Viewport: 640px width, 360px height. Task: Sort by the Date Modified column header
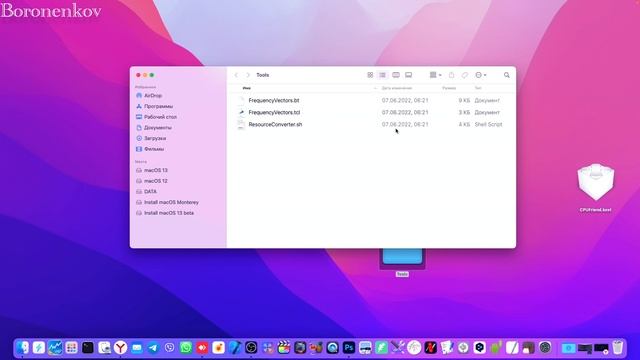(x=397, y=88)
